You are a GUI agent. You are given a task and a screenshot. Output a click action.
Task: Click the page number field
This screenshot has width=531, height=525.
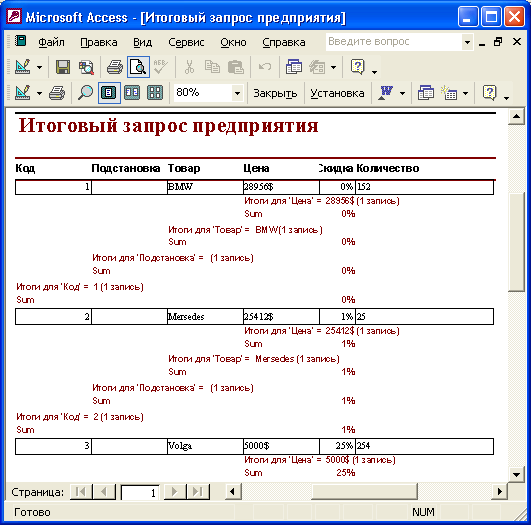(140, 492)
